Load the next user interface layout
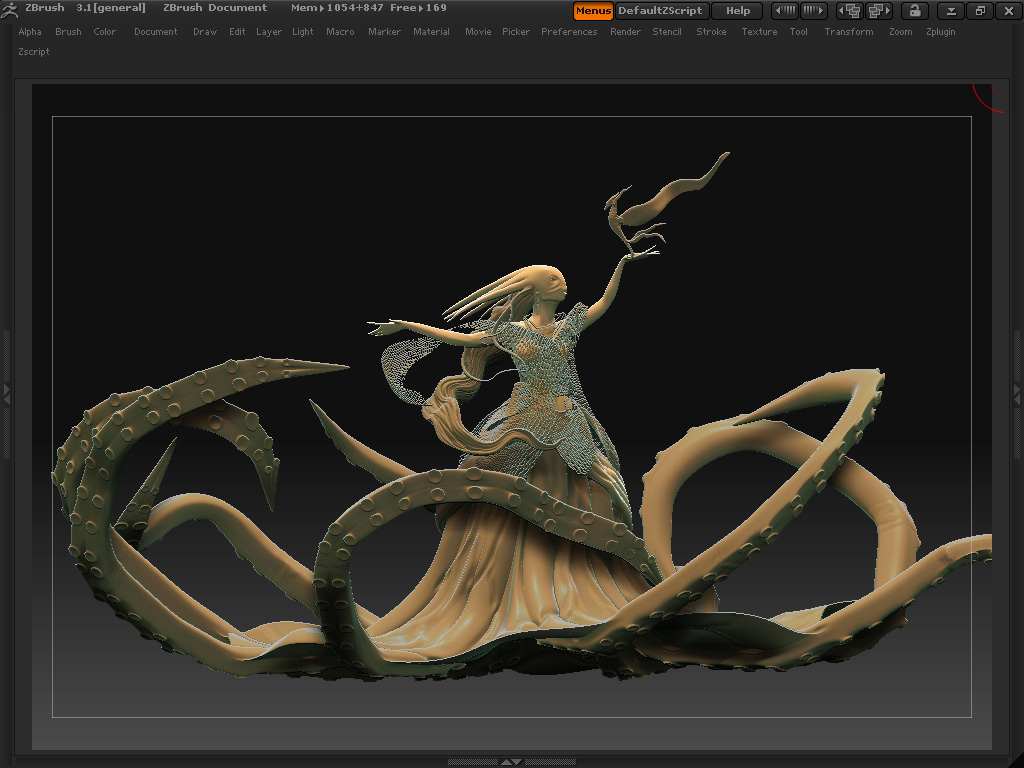The height and width of the screenshot is (768, 1024). tap(880, 11)
